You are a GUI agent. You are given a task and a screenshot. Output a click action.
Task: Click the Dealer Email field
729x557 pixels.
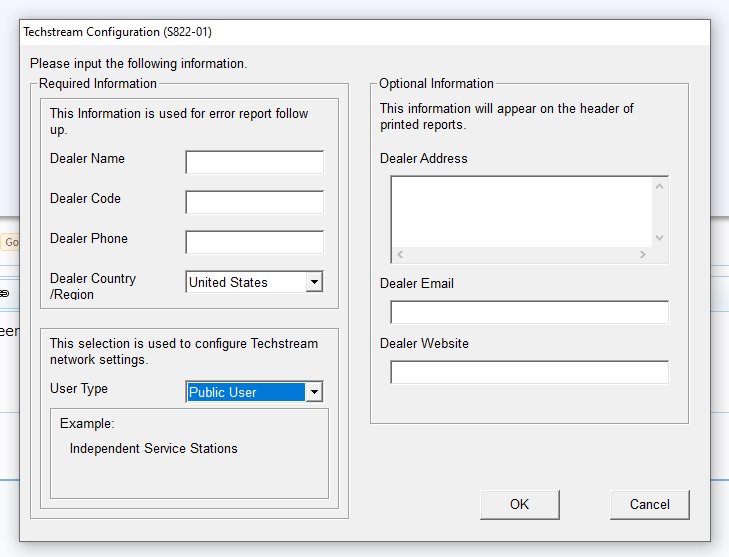(x=530, y=312)
